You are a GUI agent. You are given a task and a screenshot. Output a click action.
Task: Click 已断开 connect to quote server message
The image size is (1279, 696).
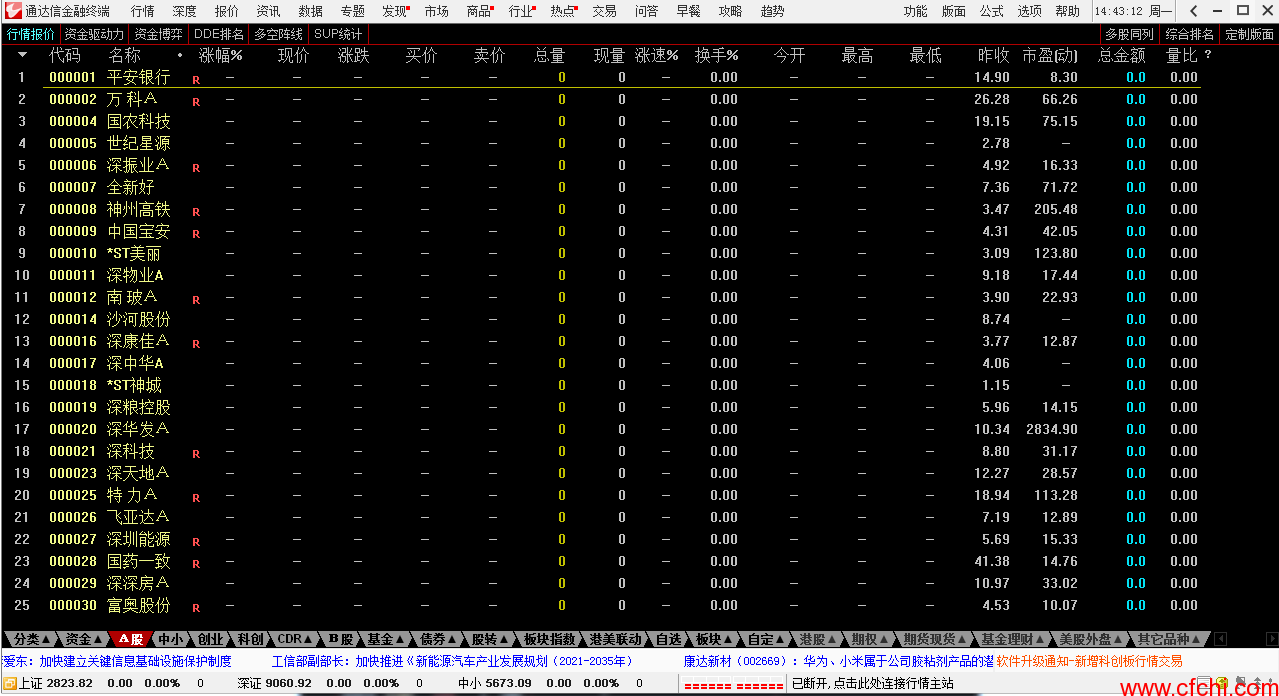coord(872,684)
